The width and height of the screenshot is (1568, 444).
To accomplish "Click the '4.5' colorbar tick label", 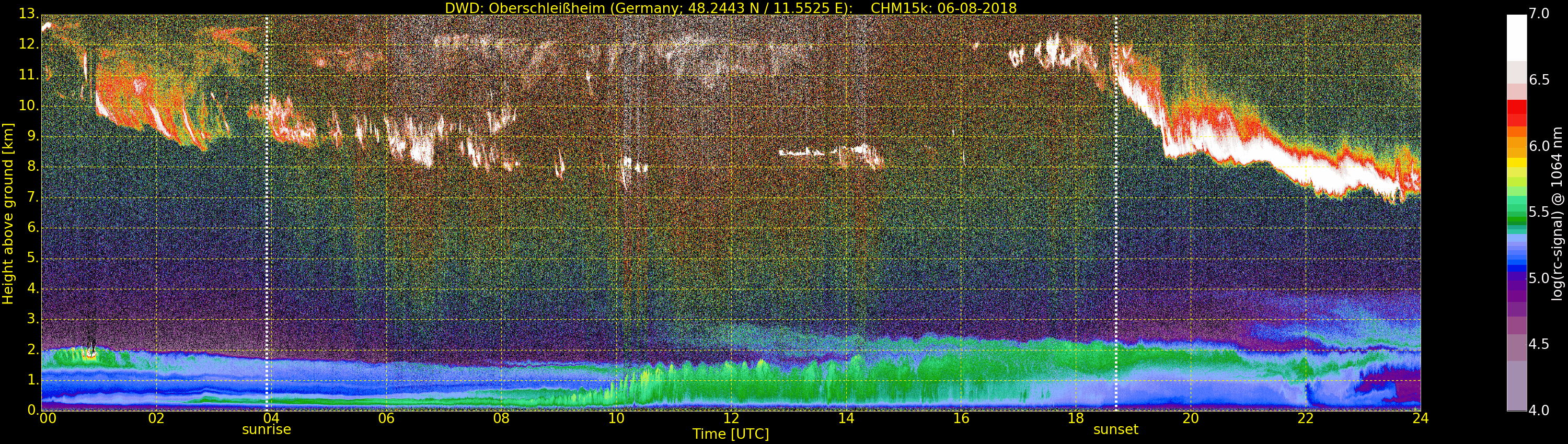I will click(x=1539, y=344).
